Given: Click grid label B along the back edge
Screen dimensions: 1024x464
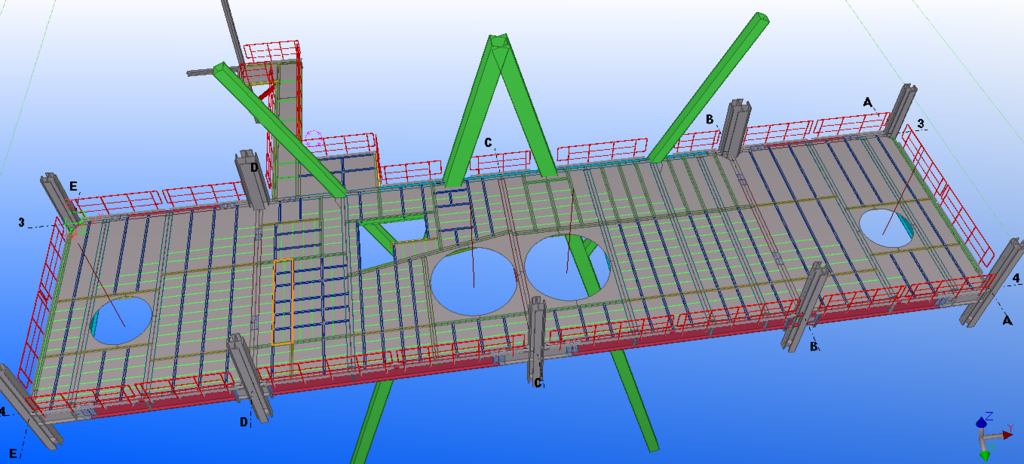Looking at the screenshot, I should [709, 119].
